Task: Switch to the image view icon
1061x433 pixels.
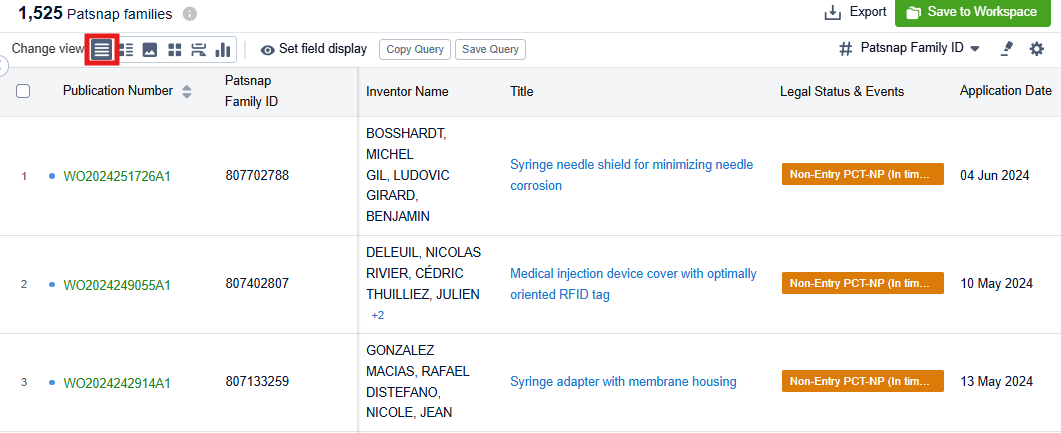Action: (x=150, y=49)
